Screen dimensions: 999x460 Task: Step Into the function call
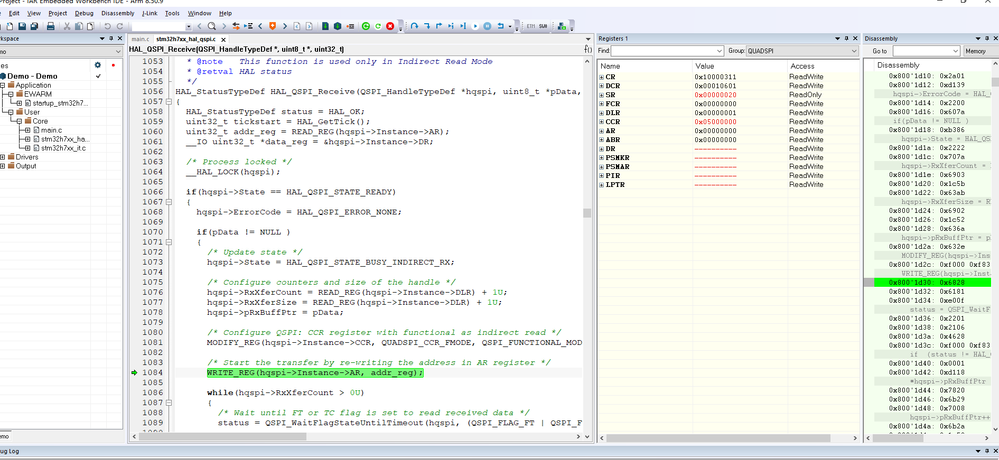(427, 26)
